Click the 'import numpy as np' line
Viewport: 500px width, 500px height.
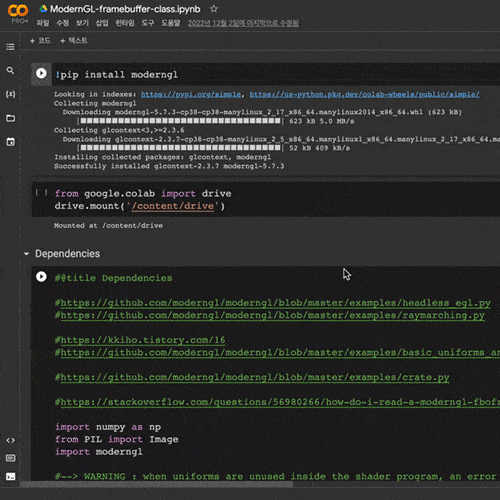[x=108, y=427]
